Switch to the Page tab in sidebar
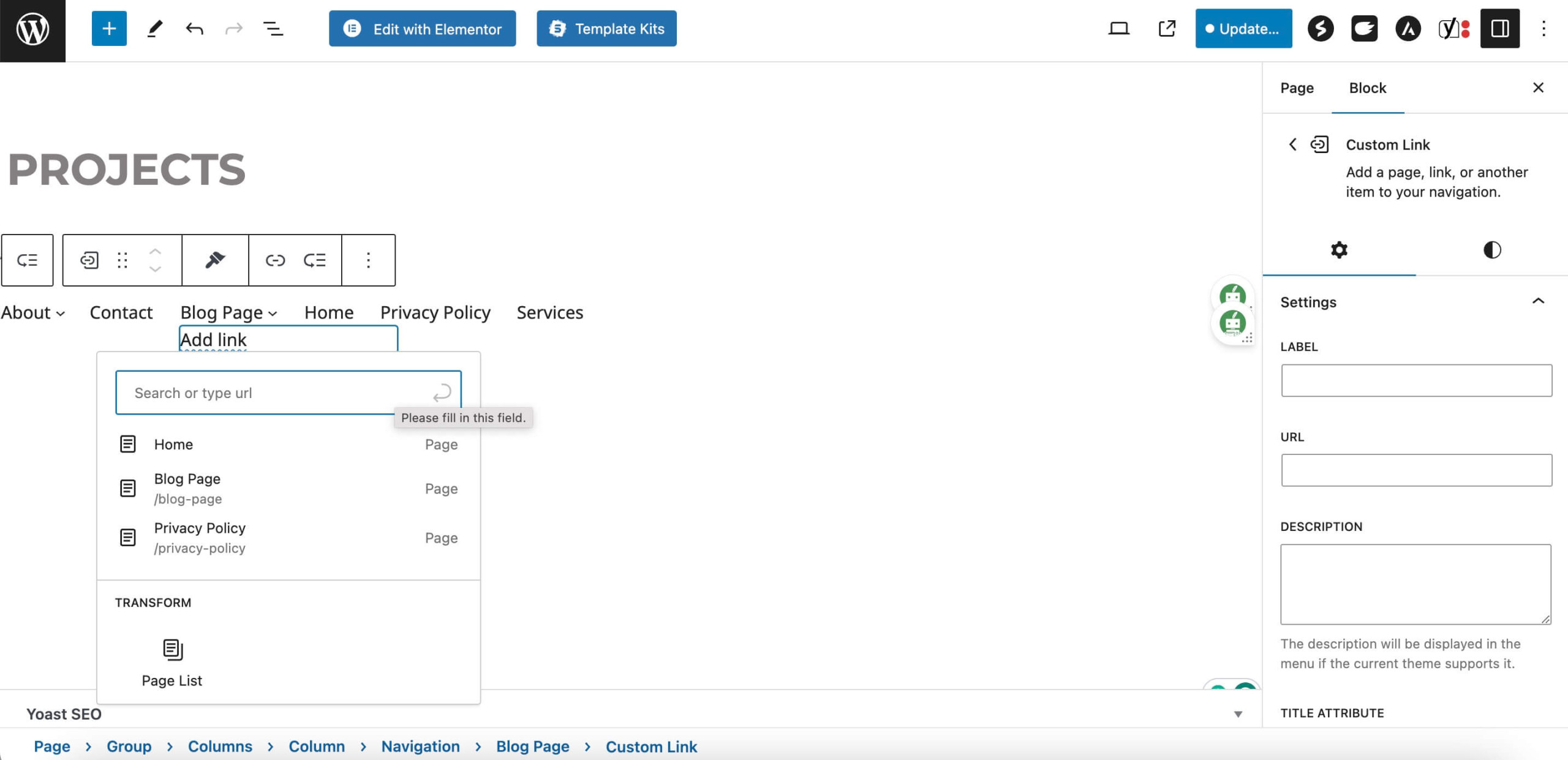 (x=1298, y=88)
